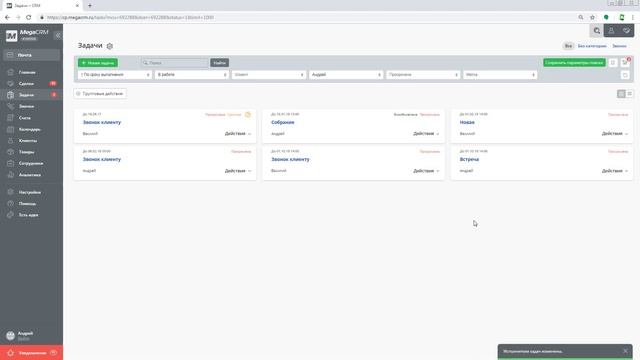Open the Просрочена filter dropdown

[x=423, y=75]
